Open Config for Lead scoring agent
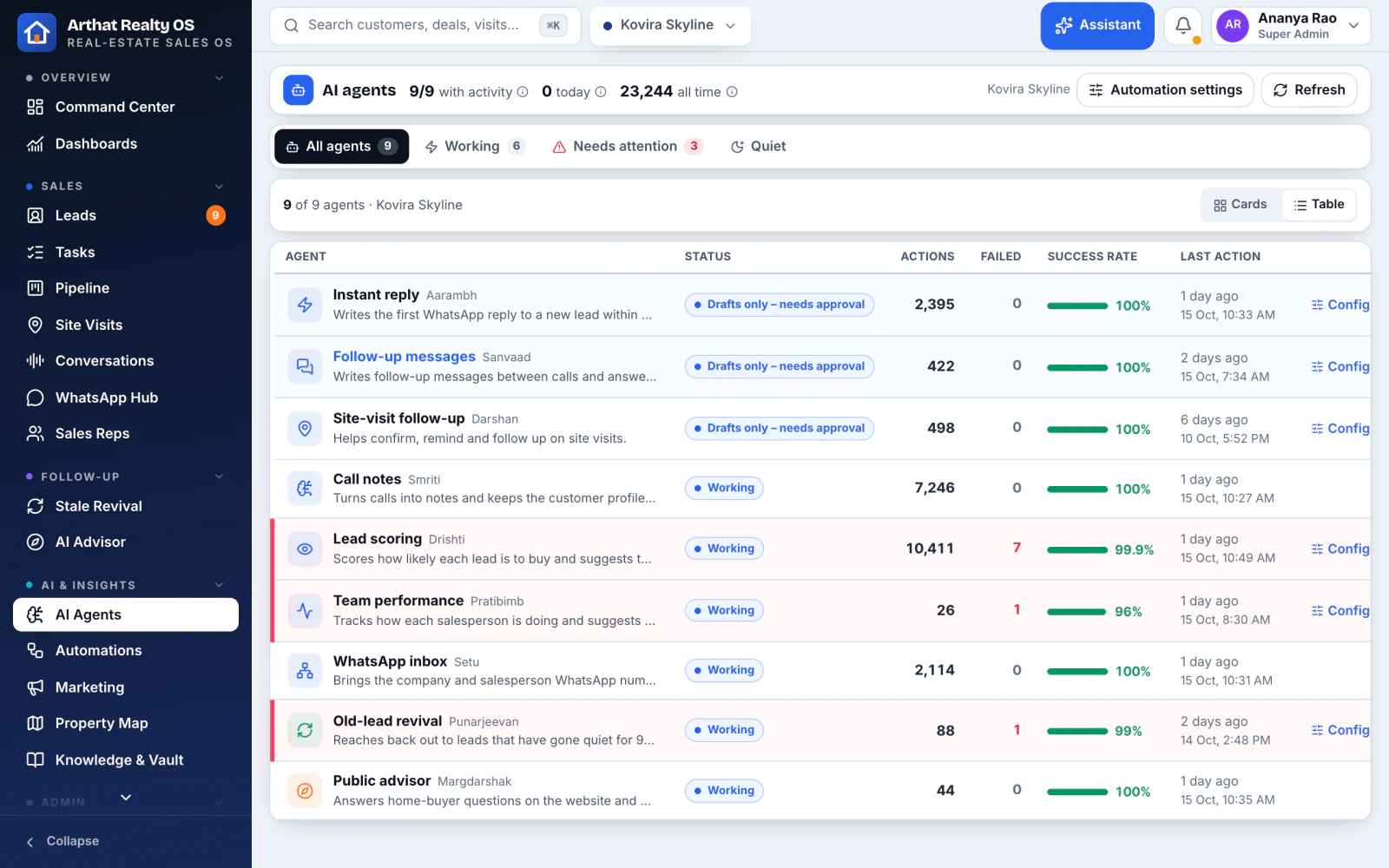The height and width of the screenshot is (868, 1389). pyautogui.click(x=1340, y=549)
